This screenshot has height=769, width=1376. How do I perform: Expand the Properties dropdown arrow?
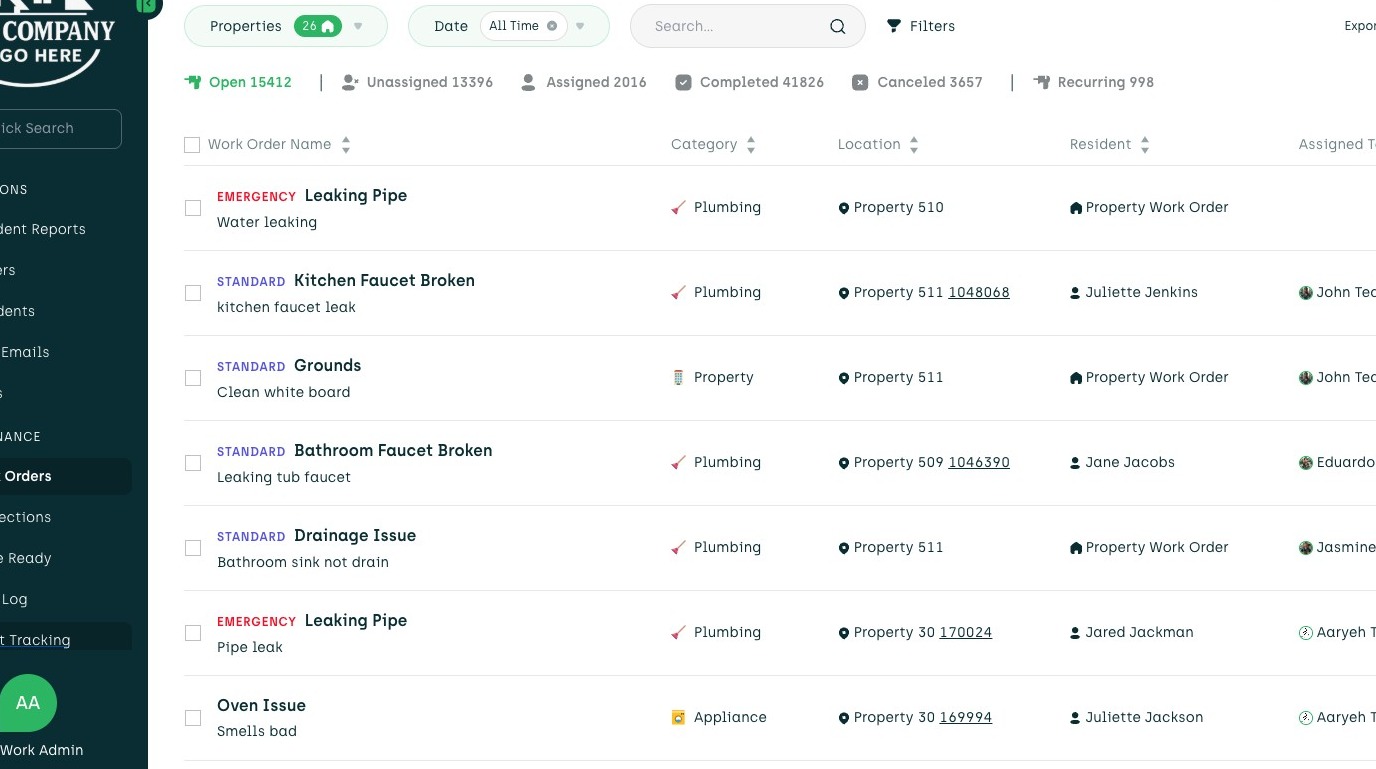point(358,26)
